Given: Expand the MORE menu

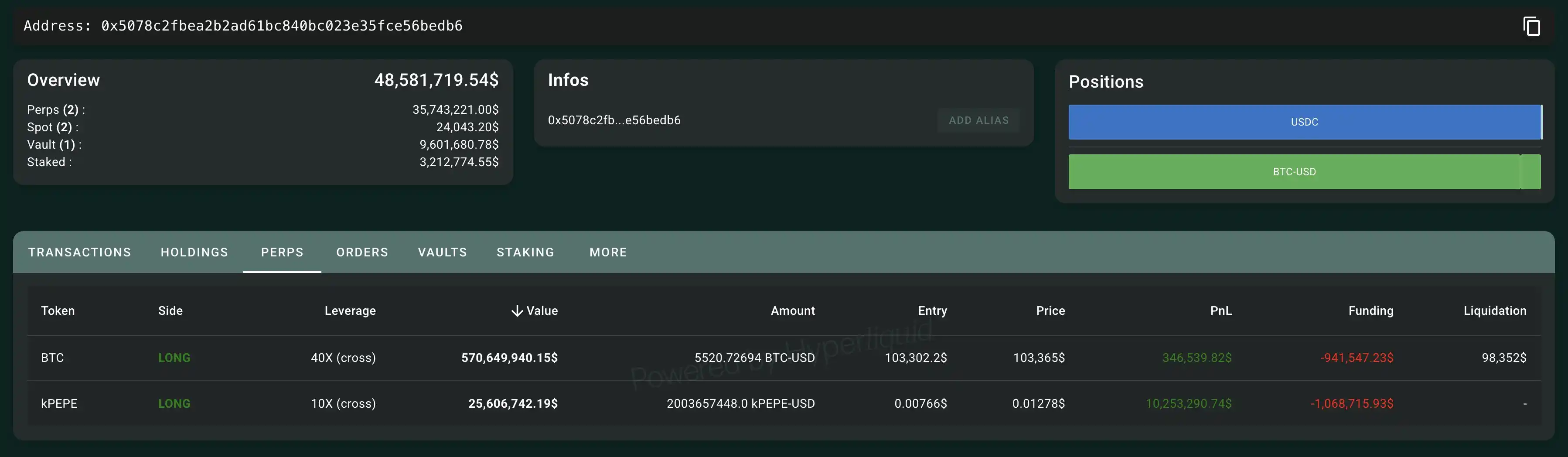Looking at the screenshot, I should point(607,252).
